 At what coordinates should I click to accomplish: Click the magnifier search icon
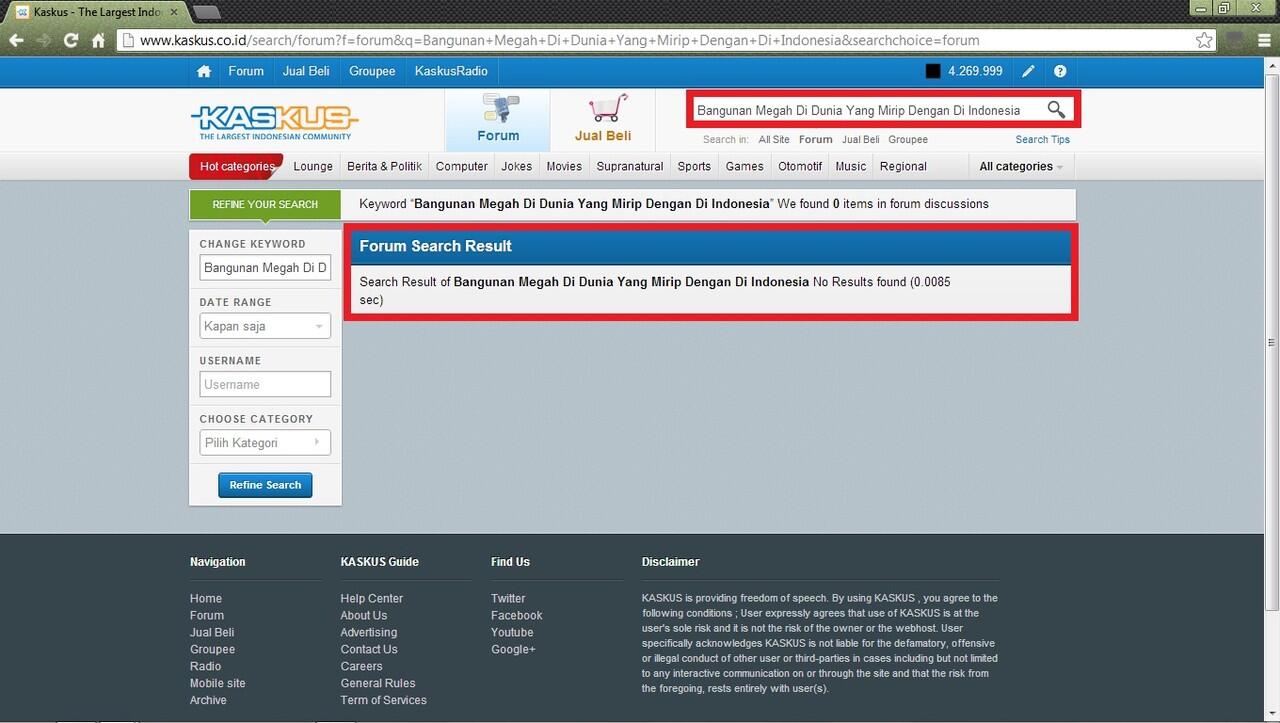click(x=1056, y=109)
